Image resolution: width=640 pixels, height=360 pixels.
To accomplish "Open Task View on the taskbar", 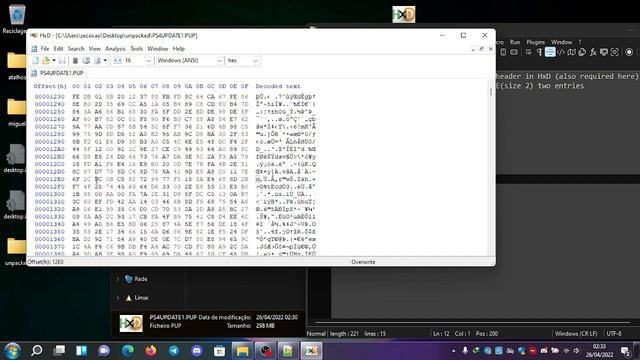I will coord(59,351).
